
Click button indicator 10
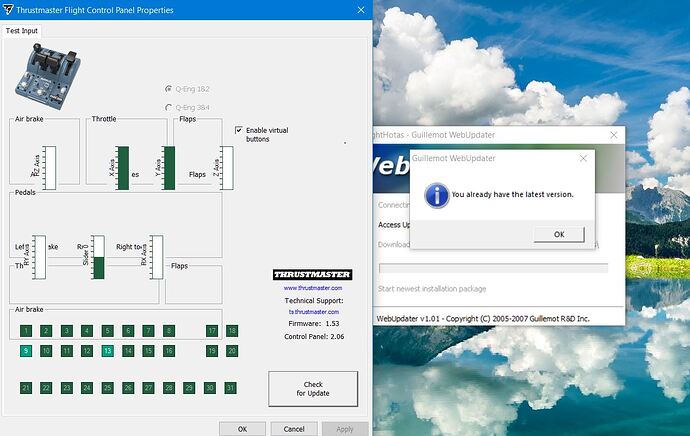[46, 351]
